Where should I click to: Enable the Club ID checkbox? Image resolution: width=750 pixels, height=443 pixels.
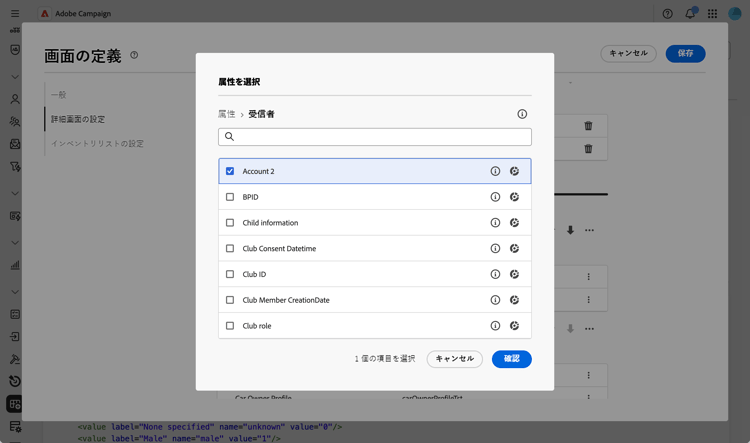[230, 275]
